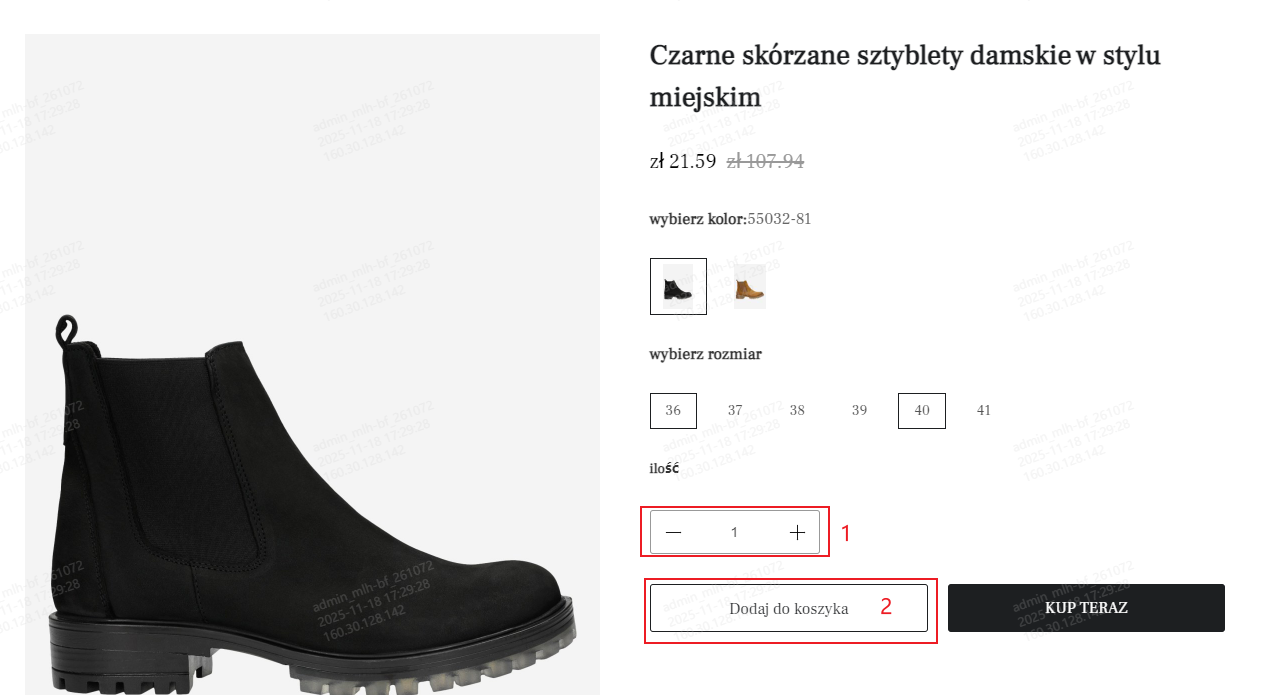1288x695 pixels.
Task: Pick size 37
Action: 735,411
